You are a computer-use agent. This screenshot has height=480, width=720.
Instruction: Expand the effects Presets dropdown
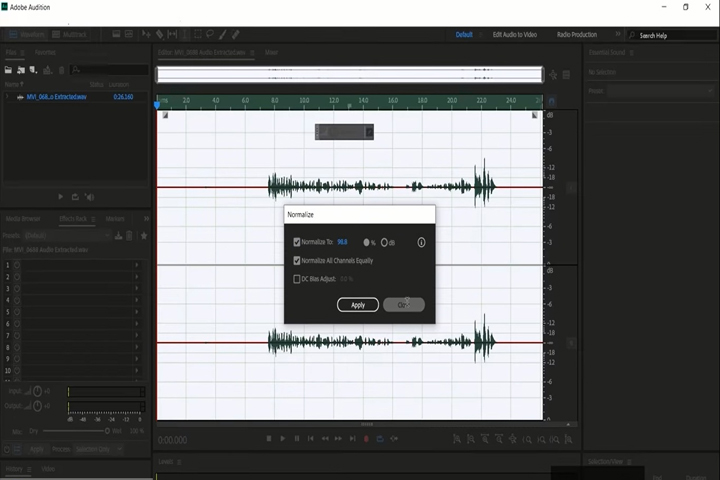click(x=67, y=236)
